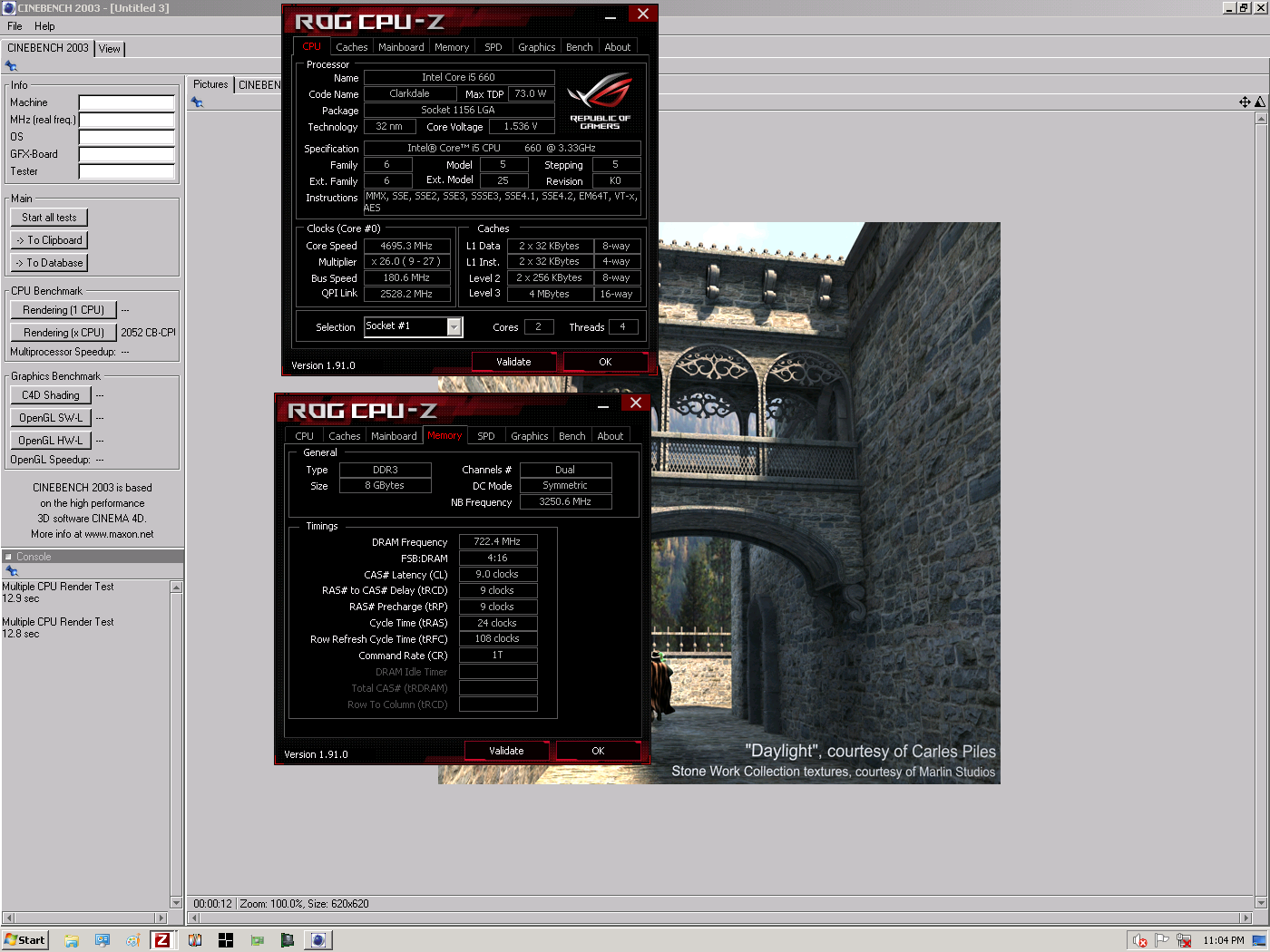The height and width of the screenshot is (952, 1270).
Task: Click the muted volume tray icon
Action: (x=1141, y=940)
